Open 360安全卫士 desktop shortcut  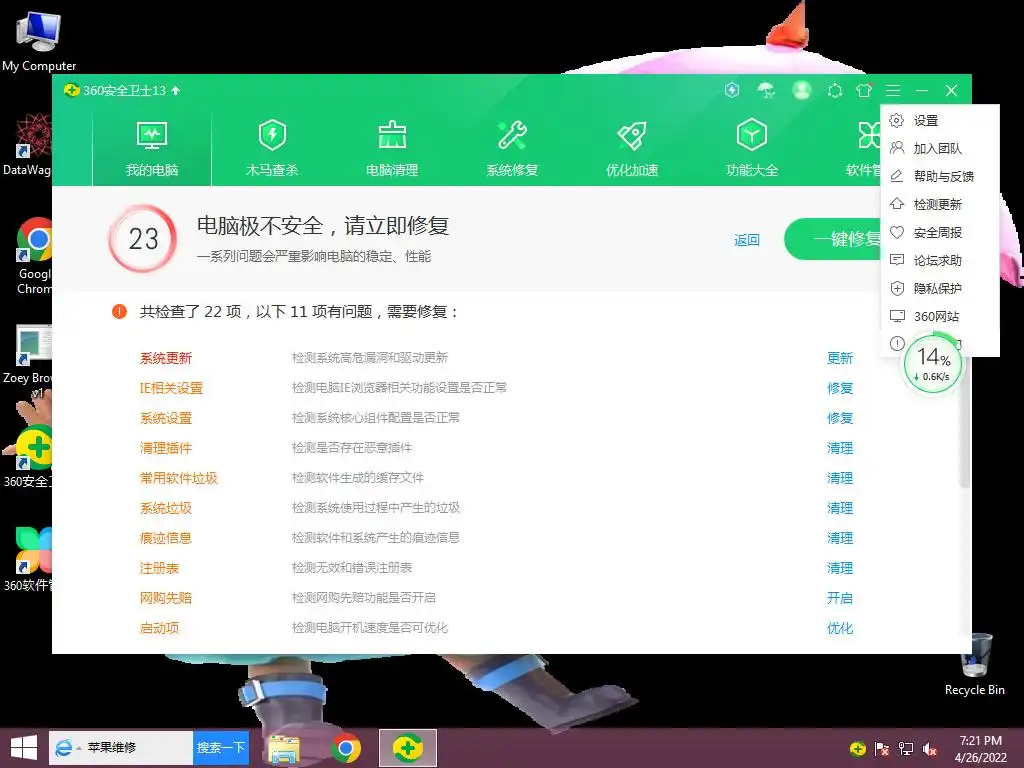point(27,456)
